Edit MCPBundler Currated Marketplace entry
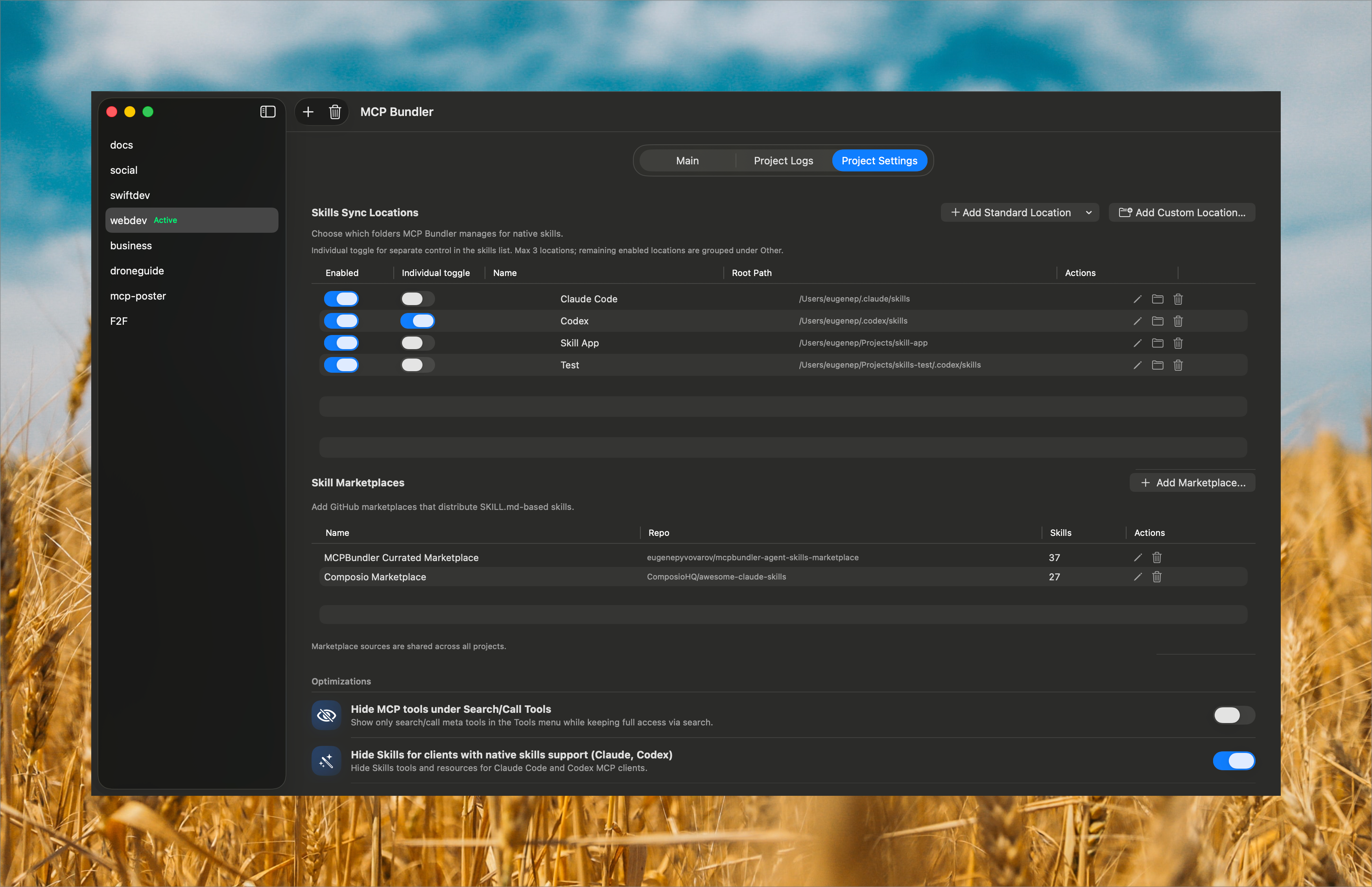This screenshot has height=887, width=1372. click(1138, 558)
